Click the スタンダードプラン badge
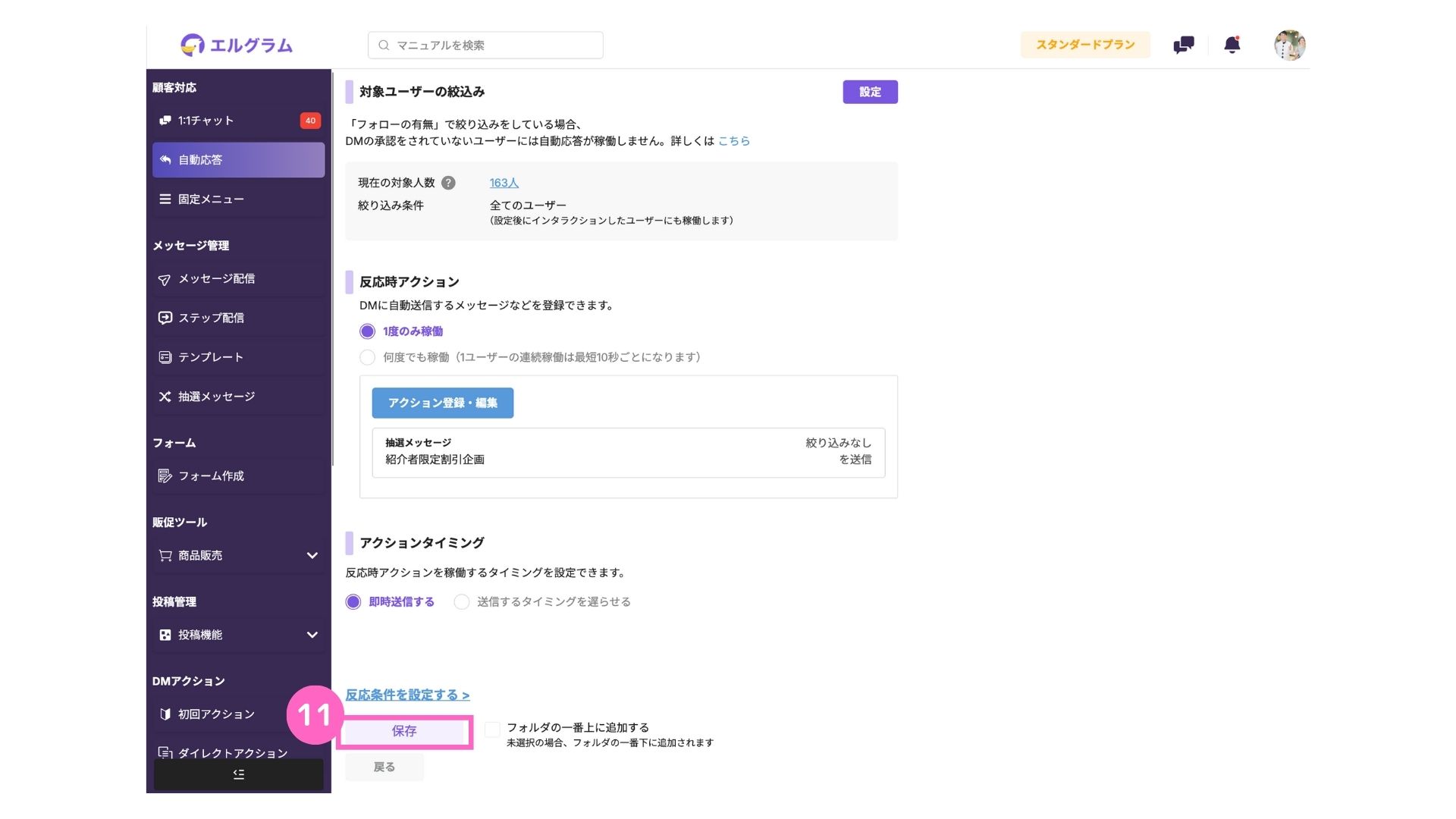Screen dimensions: 1456x819 tap(1085, 45)
